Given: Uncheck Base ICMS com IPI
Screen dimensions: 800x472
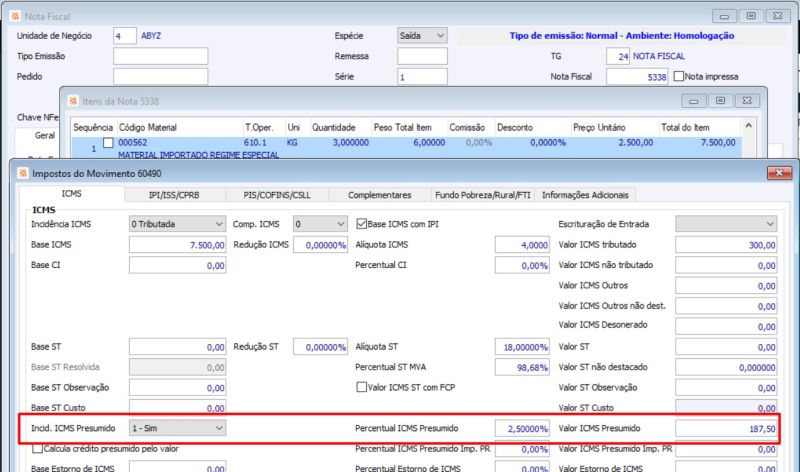Looking at the screenshot, I should tap(362, 224).
